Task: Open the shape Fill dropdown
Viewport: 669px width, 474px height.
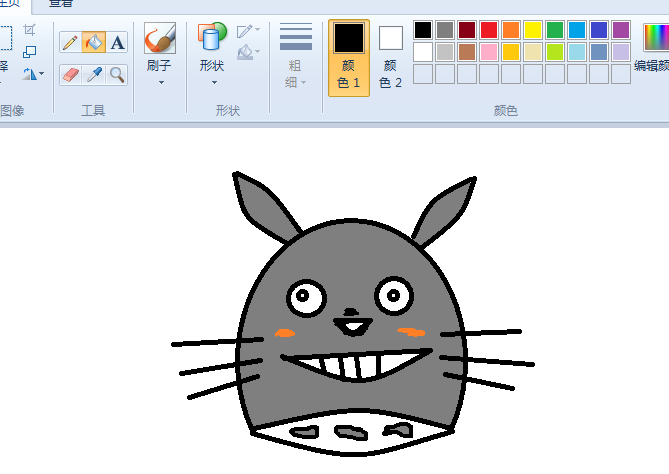Action: (x=248, y=52)
